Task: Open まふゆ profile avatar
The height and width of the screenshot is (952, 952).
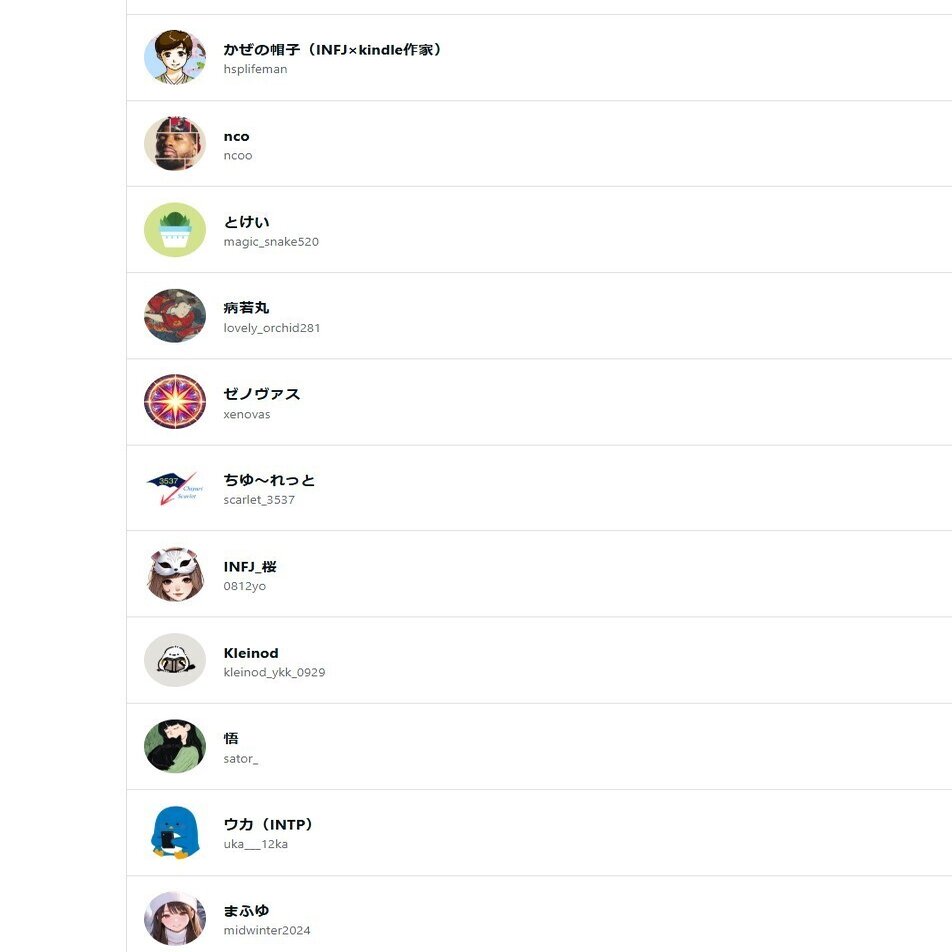Action: point(175,919)
